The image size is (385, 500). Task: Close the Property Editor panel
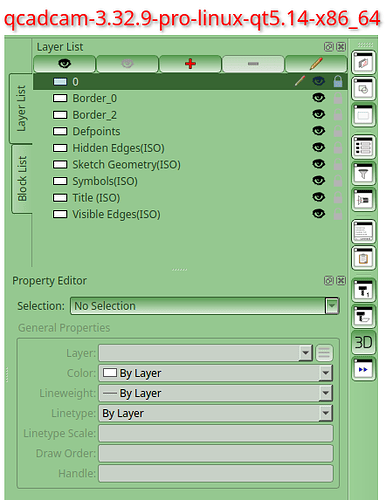pos(341,281)
